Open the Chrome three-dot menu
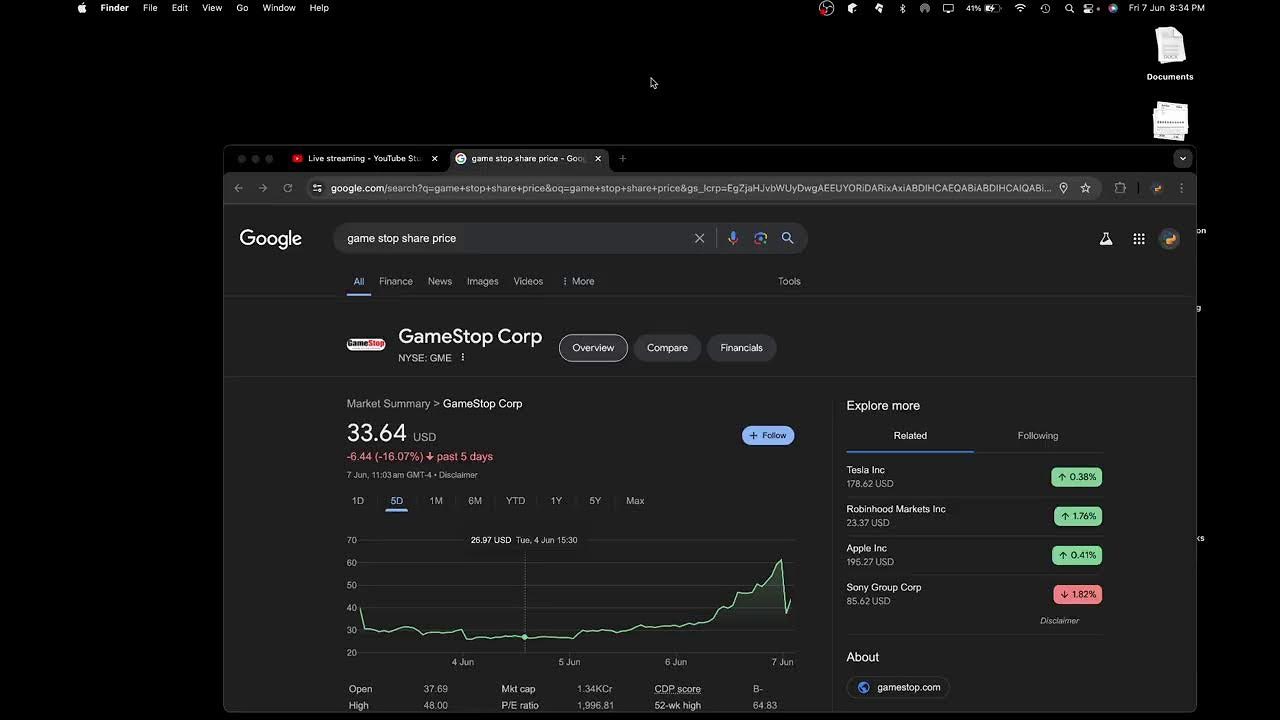Image resolution: width=1280 pixels, height=720 pixels. point(1181,188)
